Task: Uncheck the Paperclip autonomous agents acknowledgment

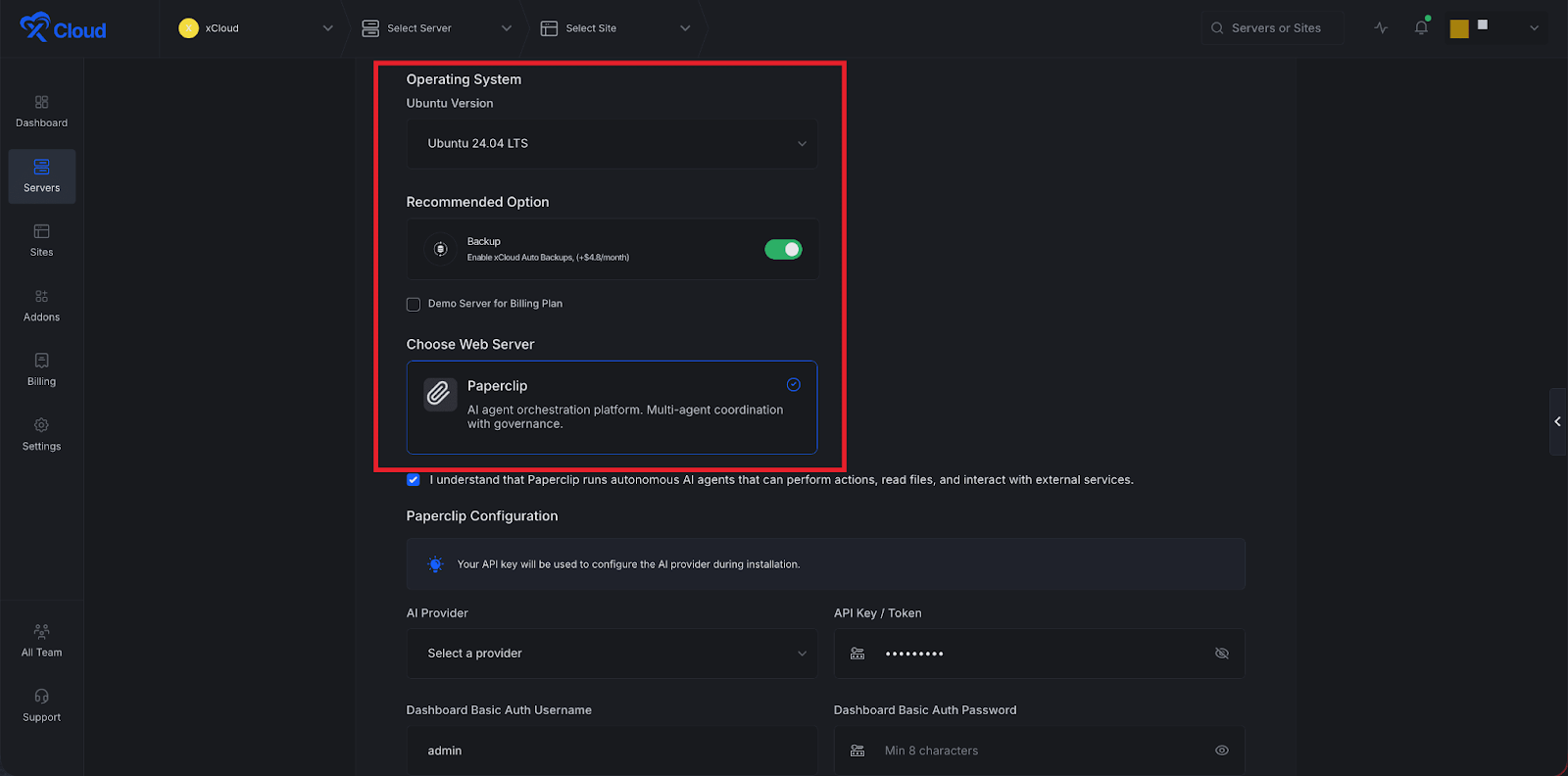Action: pyautogui.click(x=414, y=480)
